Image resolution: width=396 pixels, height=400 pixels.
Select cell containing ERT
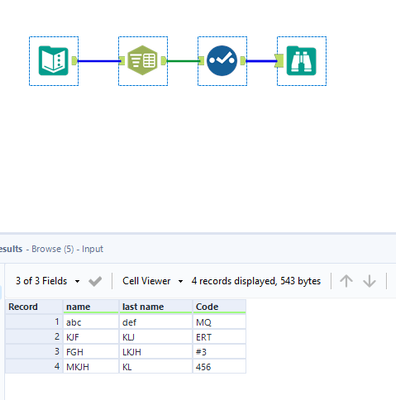[x=219, y=337]
